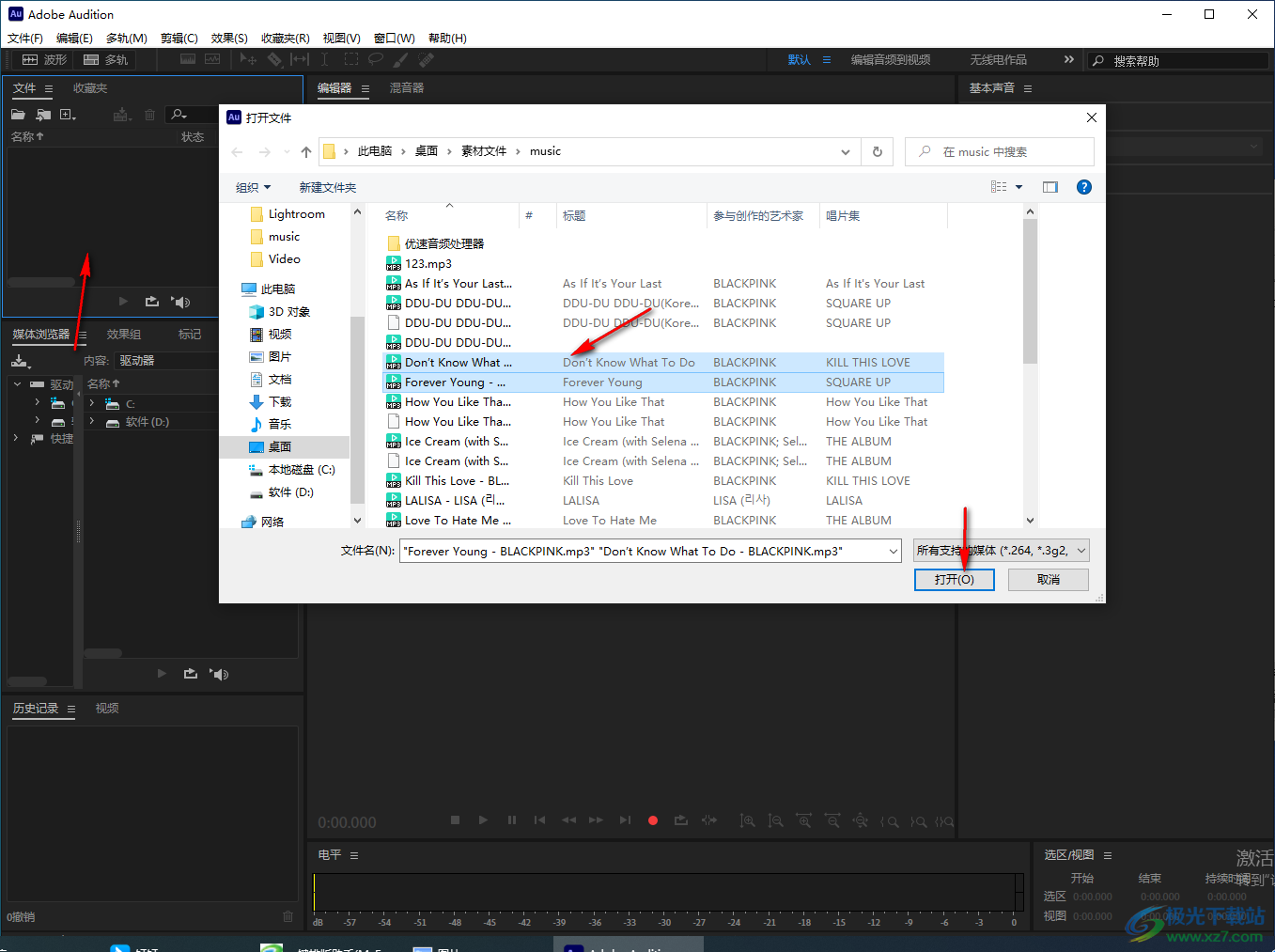
Task: Open Multitrack menu
Action: tap(127, 39)
